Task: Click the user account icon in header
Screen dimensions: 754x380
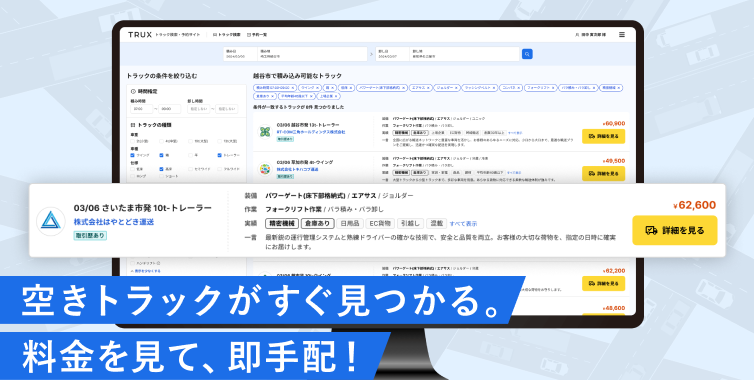Action: [x=577, y=35]
